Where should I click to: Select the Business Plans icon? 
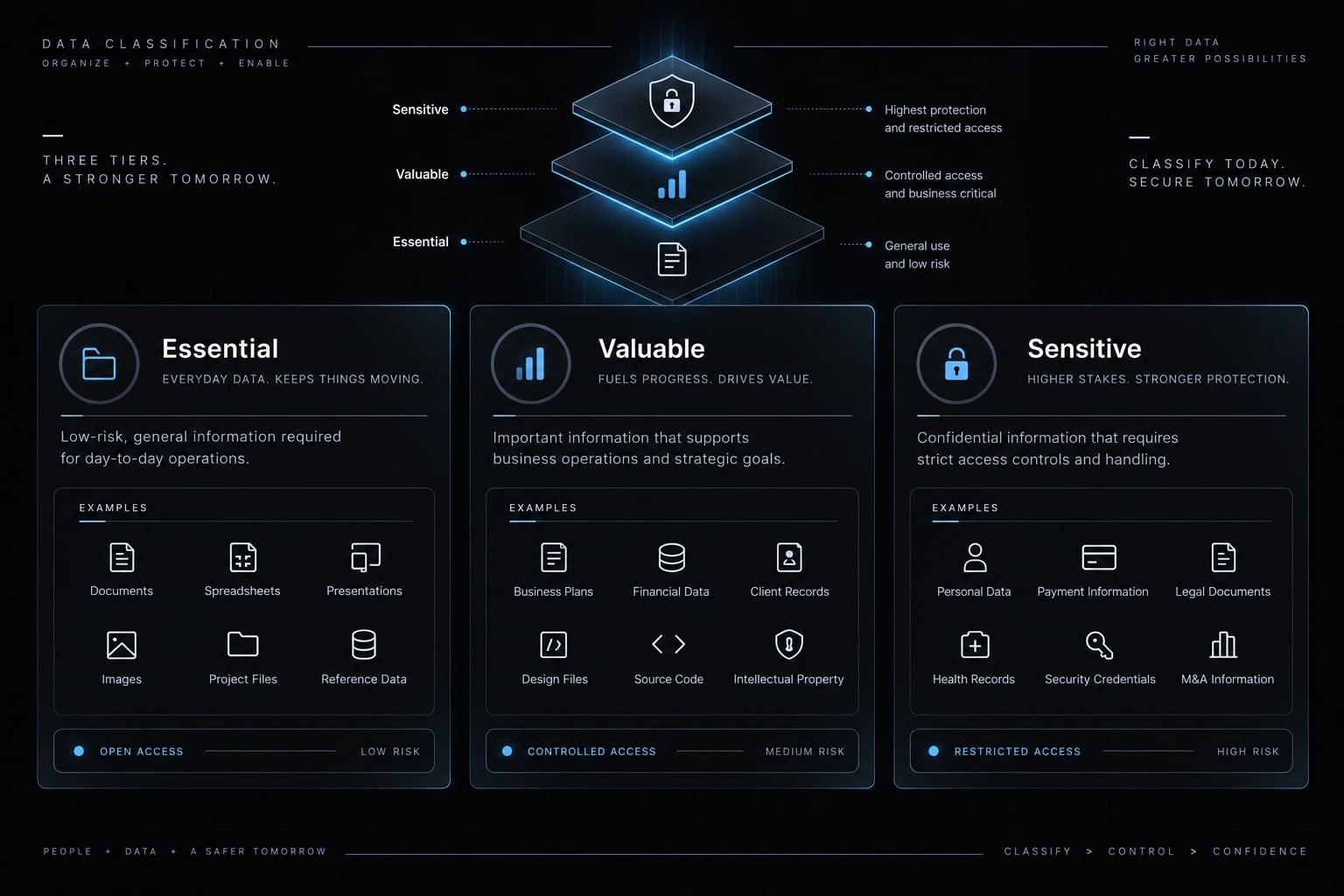click(x=554, y=557)
